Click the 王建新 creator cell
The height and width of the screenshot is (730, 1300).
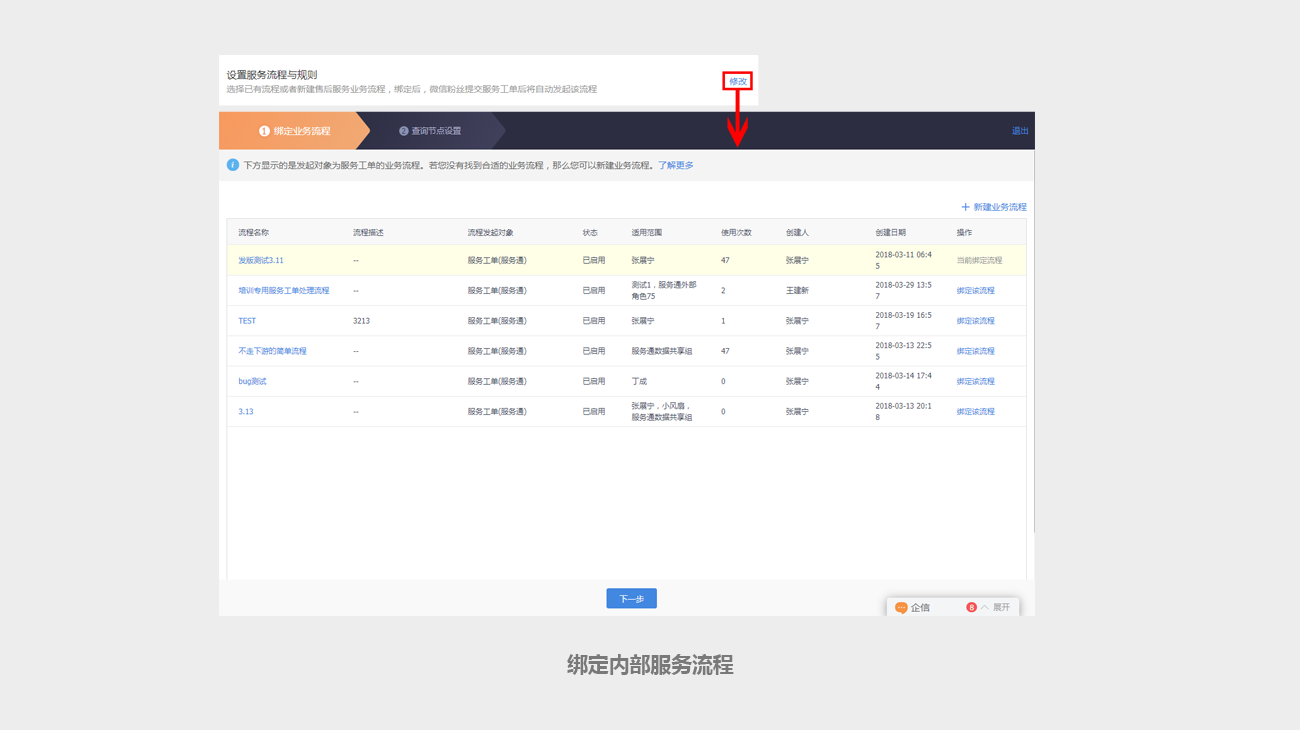coord(798,291)
